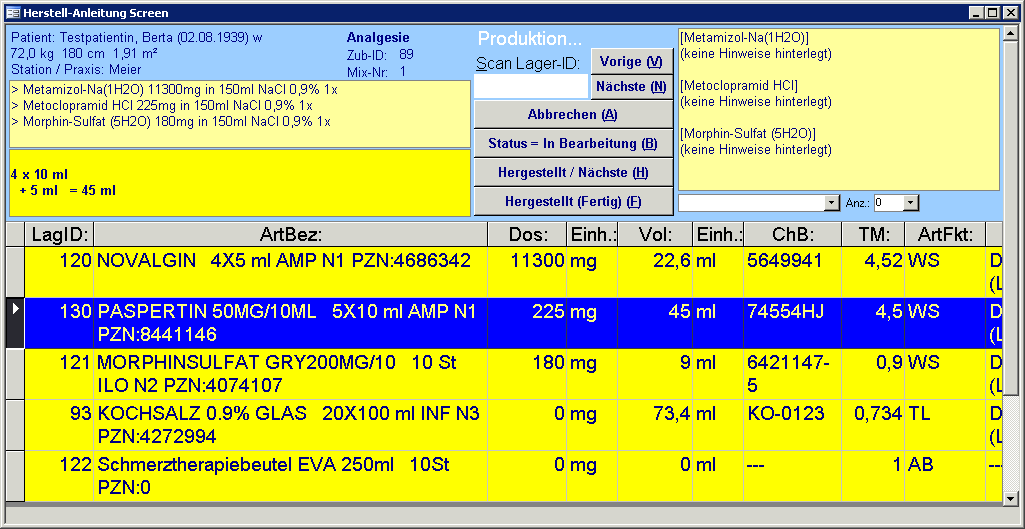Click [Metoclopramid HCl] note in hints panel
The image size is (1025, 529).
click(x=739, y=86)
